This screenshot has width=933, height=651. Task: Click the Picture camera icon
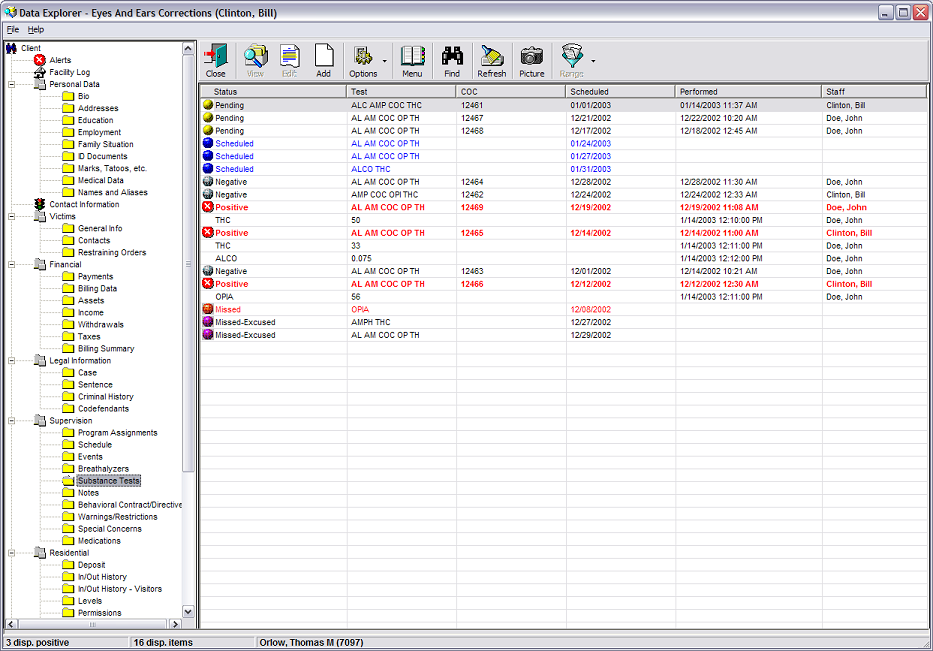(x=532, y=57)
